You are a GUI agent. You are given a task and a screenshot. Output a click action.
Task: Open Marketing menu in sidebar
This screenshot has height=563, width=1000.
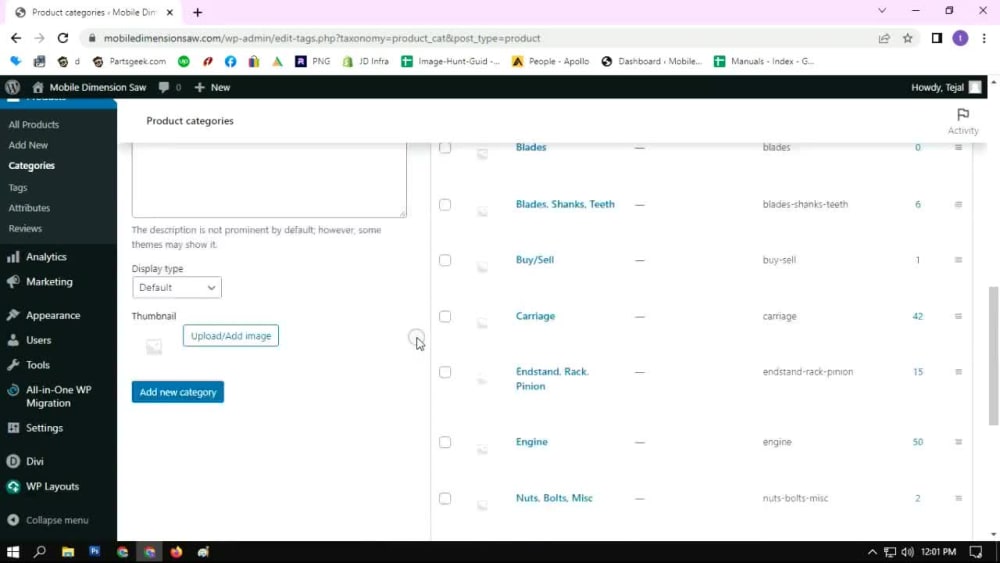pyautogui.click(x=49, y=282)
